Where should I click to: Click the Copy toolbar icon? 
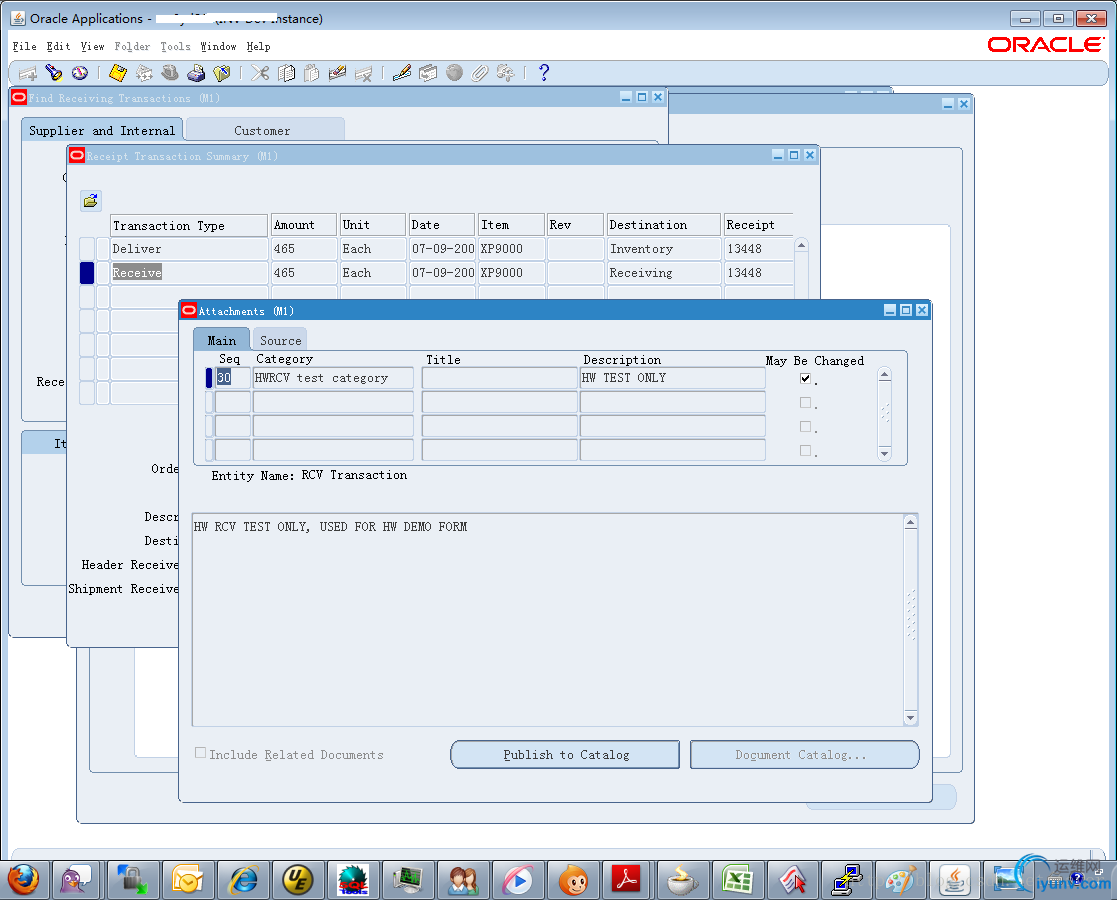click(x=286, y=73)
